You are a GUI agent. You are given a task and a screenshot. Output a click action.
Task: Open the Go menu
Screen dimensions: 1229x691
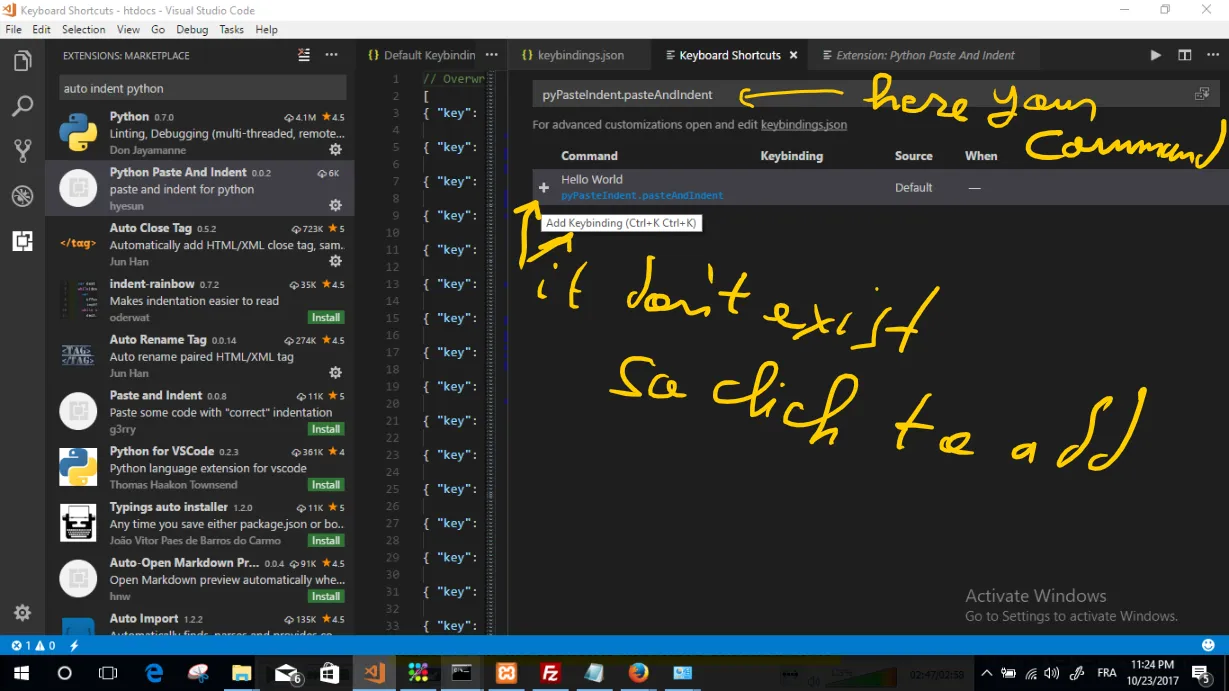[x=158, y=30]
